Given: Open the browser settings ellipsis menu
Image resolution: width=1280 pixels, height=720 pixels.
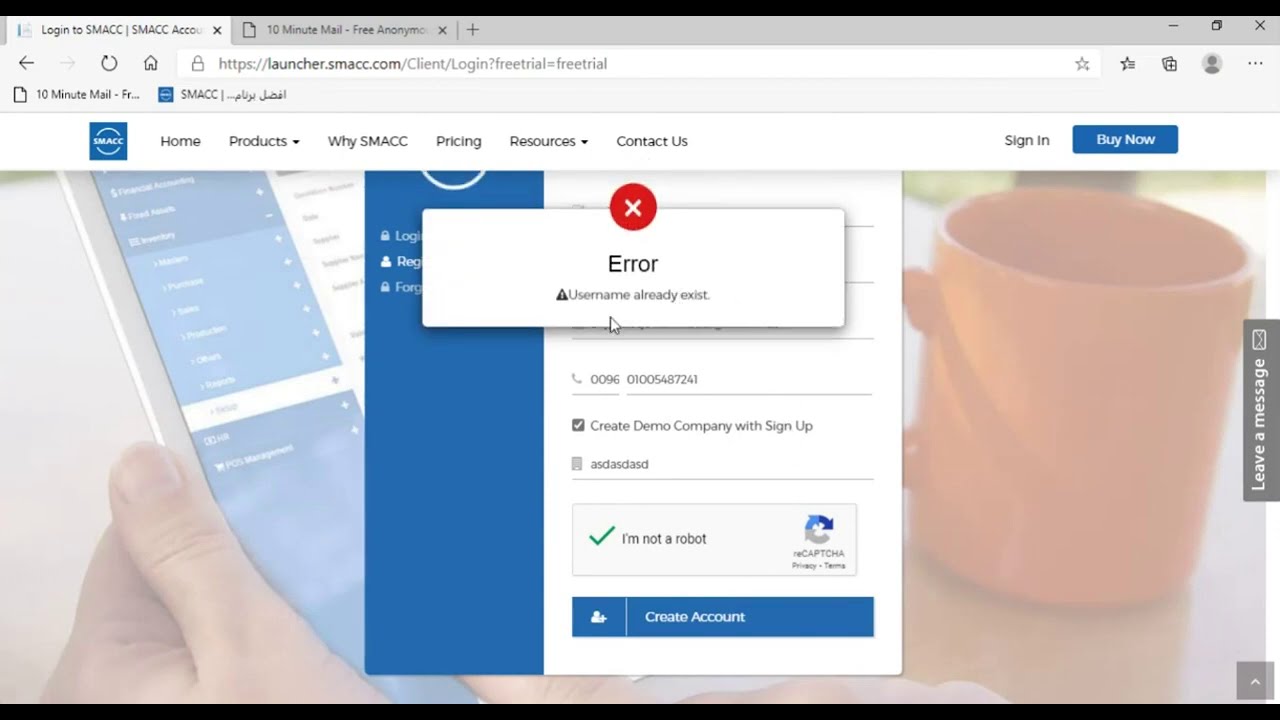Looking at the screenshot, I should click(x=1255, y=64).
